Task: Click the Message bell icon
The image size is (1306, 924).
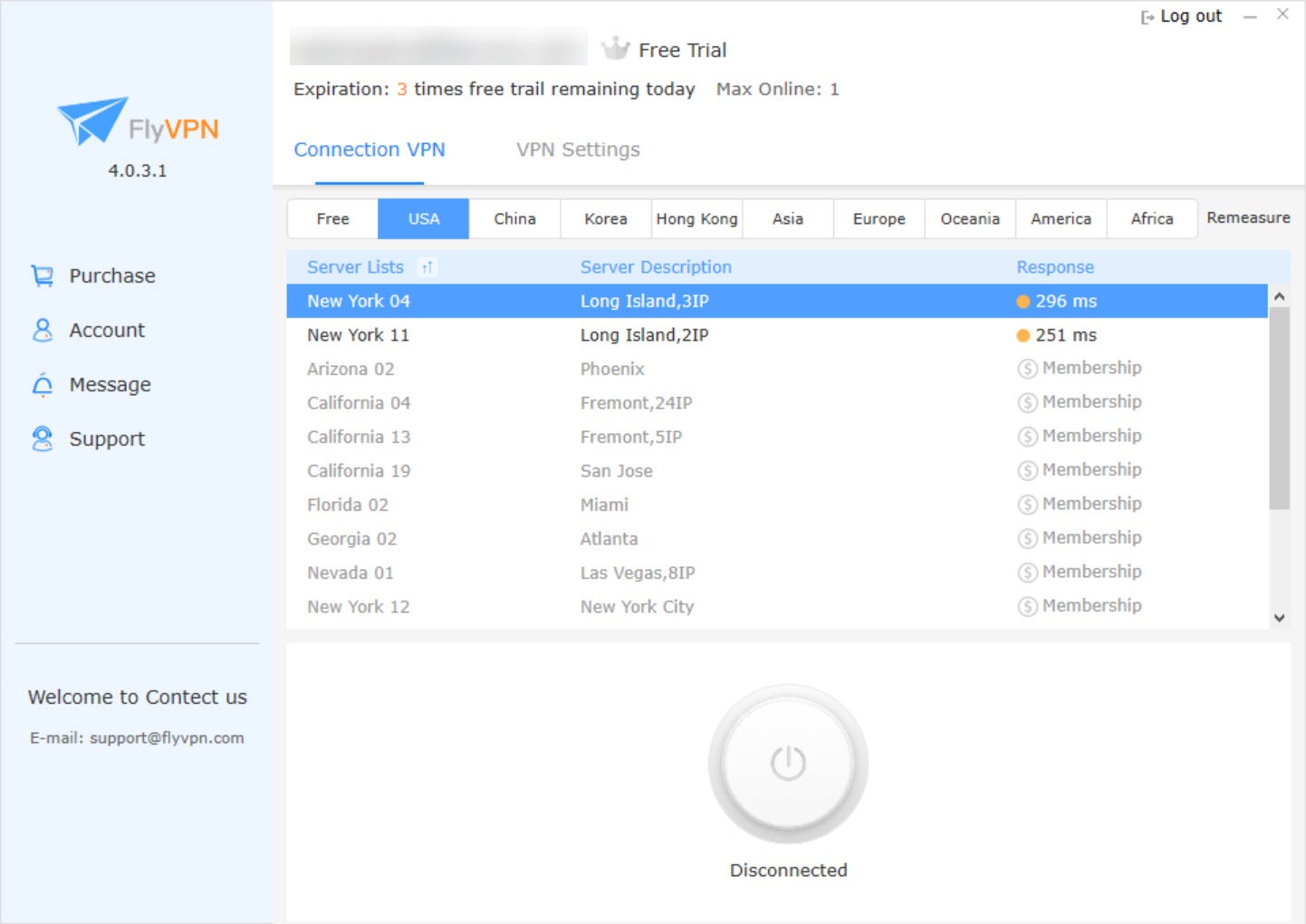Action: [43, 385]
